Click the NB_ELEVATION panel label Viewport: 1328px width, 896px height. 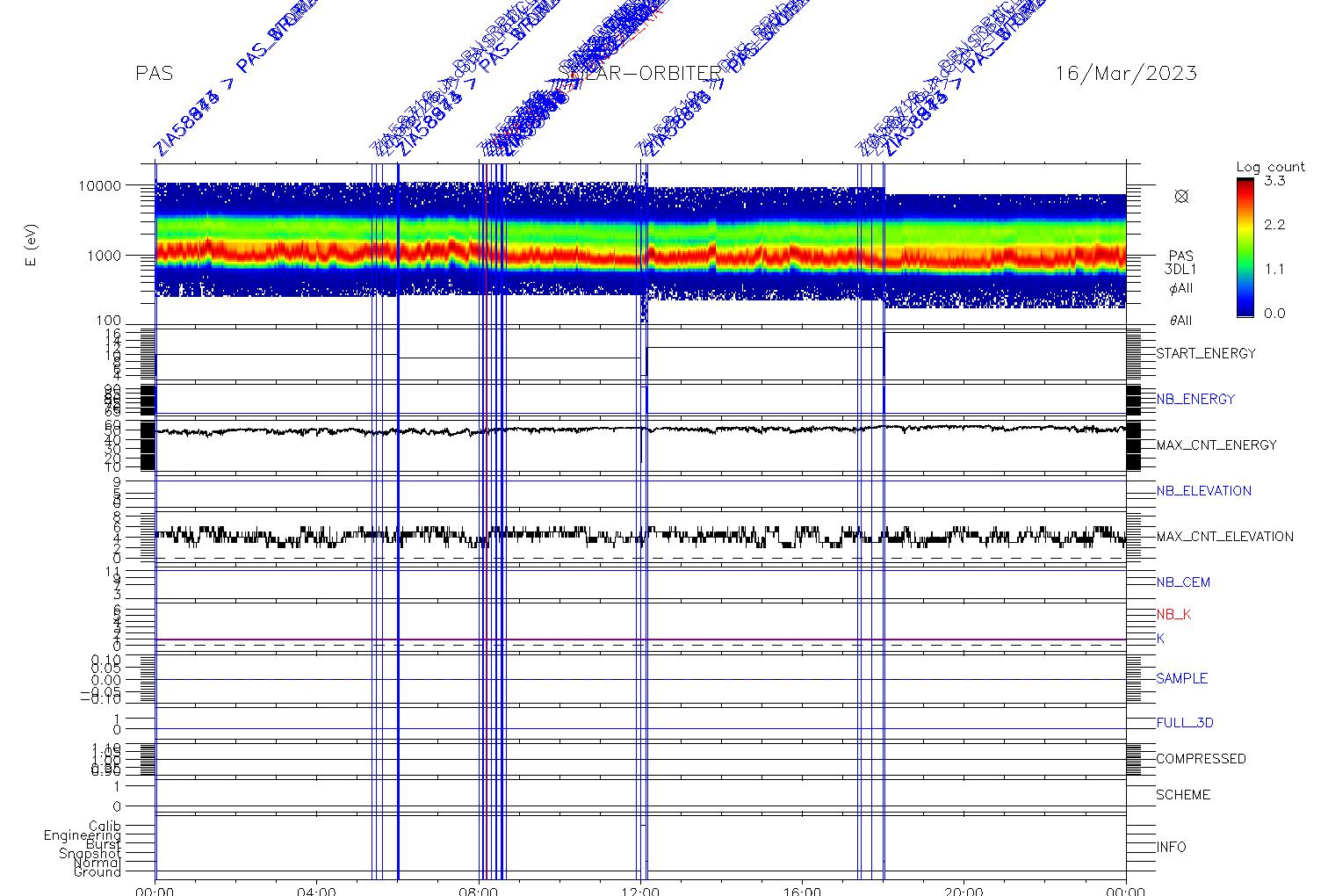click(x=1203, y=490)
